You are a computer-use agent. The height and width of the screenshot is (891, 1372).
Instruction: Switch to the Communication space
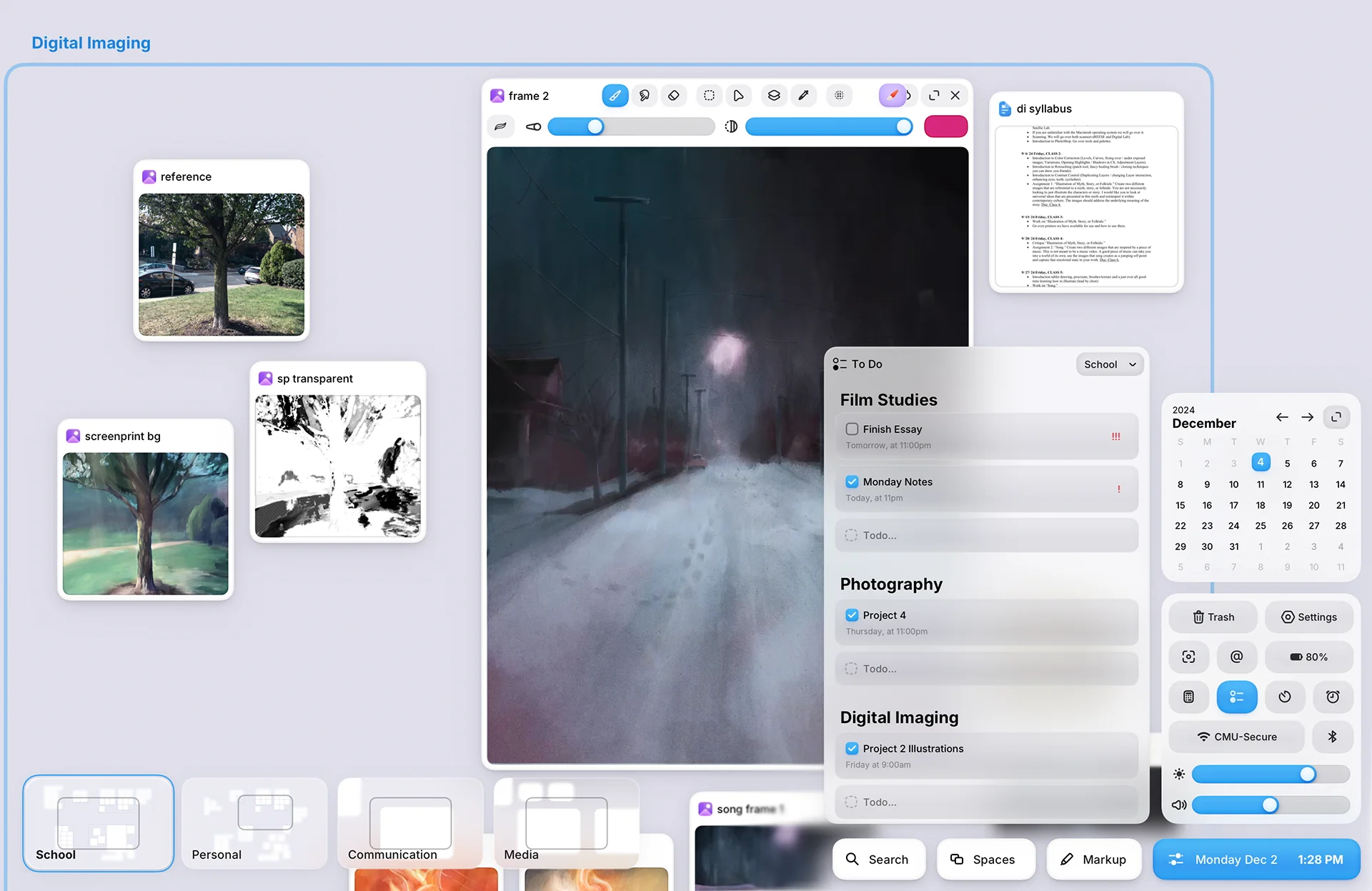click(x=410, y=823)
